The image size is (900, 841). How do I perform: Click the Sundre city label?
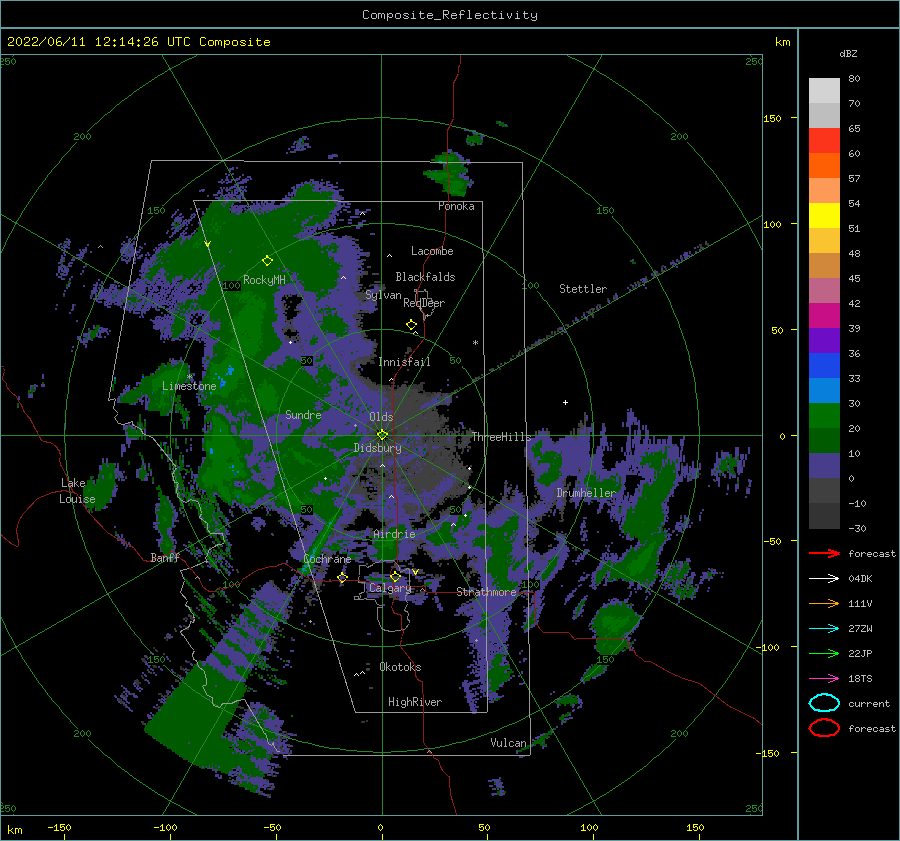pos(303,415)
